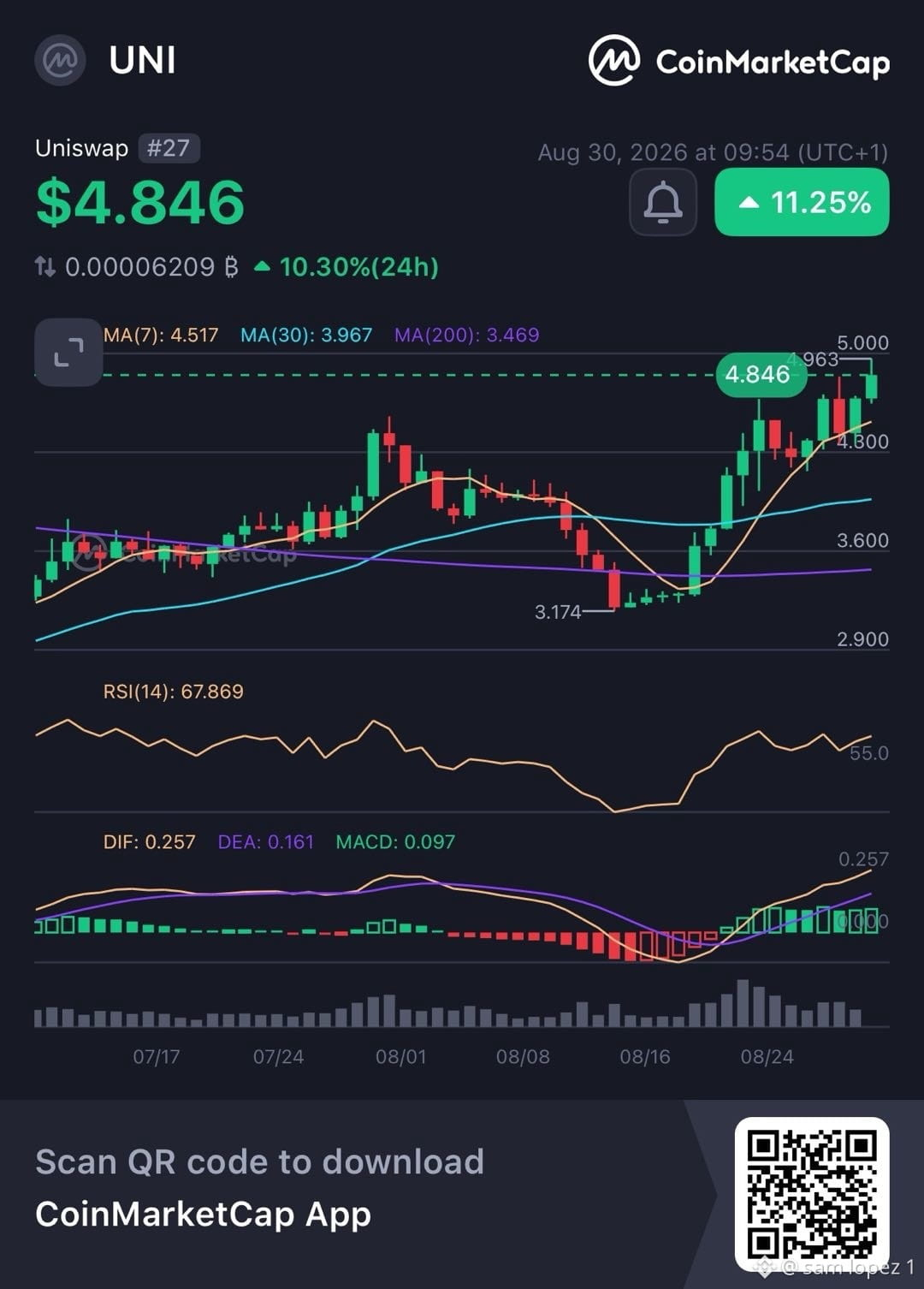
Task: Tap the MA(7): 4.517 indicator label
Action: (x=161, y=335)
